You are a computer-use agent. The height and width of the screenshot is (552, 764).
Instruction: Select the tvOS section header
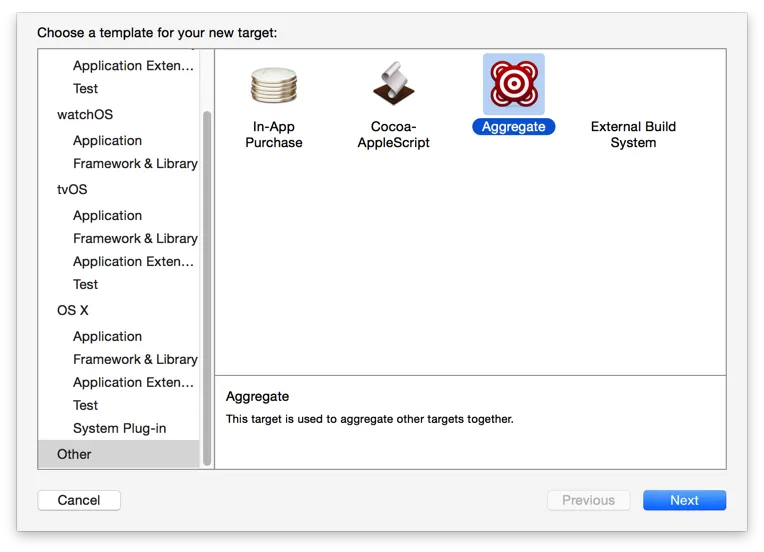click(72, 190)
